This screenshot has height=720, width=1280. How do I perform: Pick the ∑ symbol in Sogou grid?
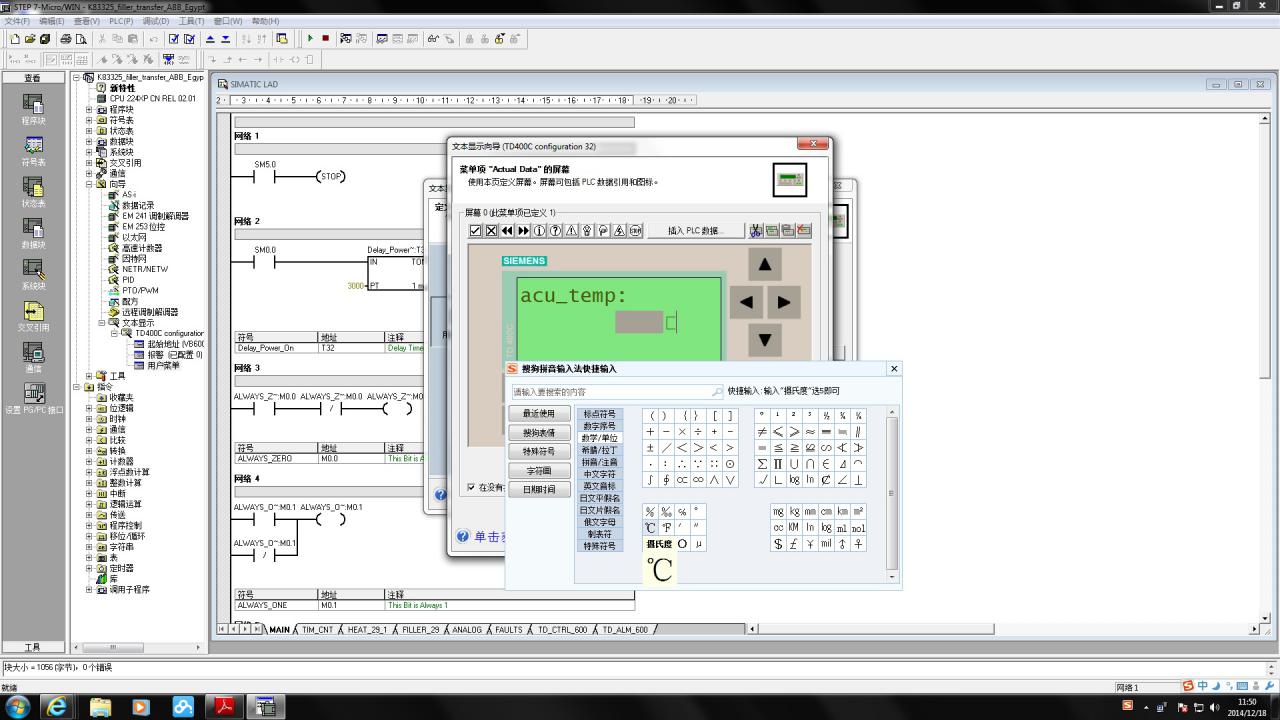[x=762, y=464]
